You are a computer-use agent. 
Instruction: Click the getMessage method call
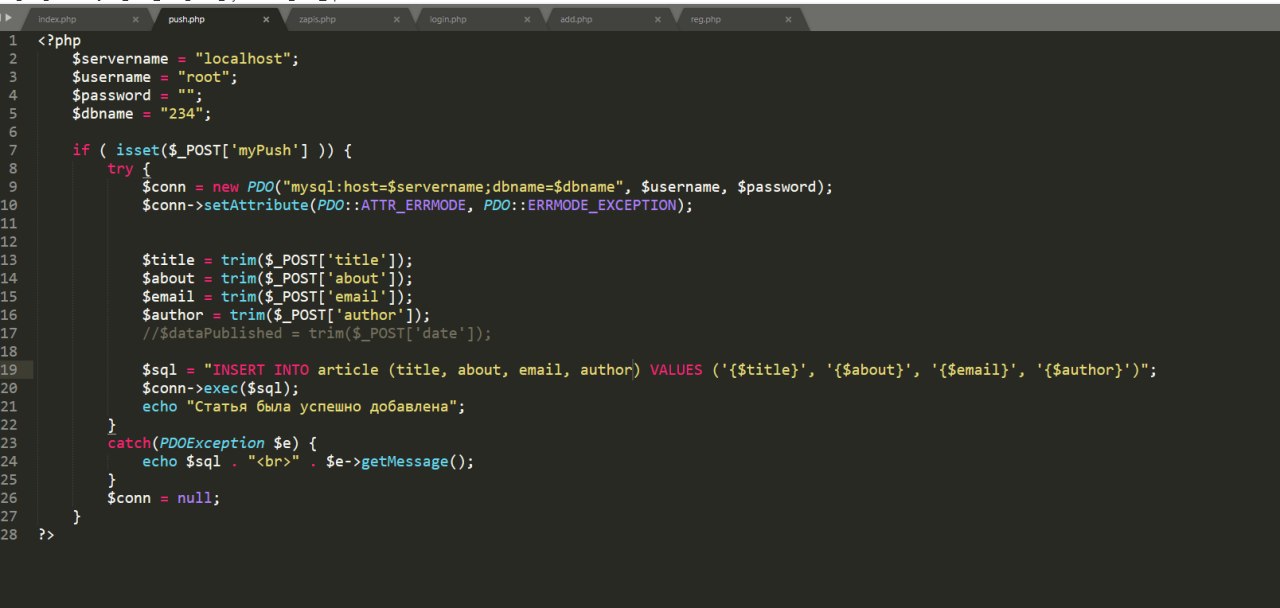404,461
